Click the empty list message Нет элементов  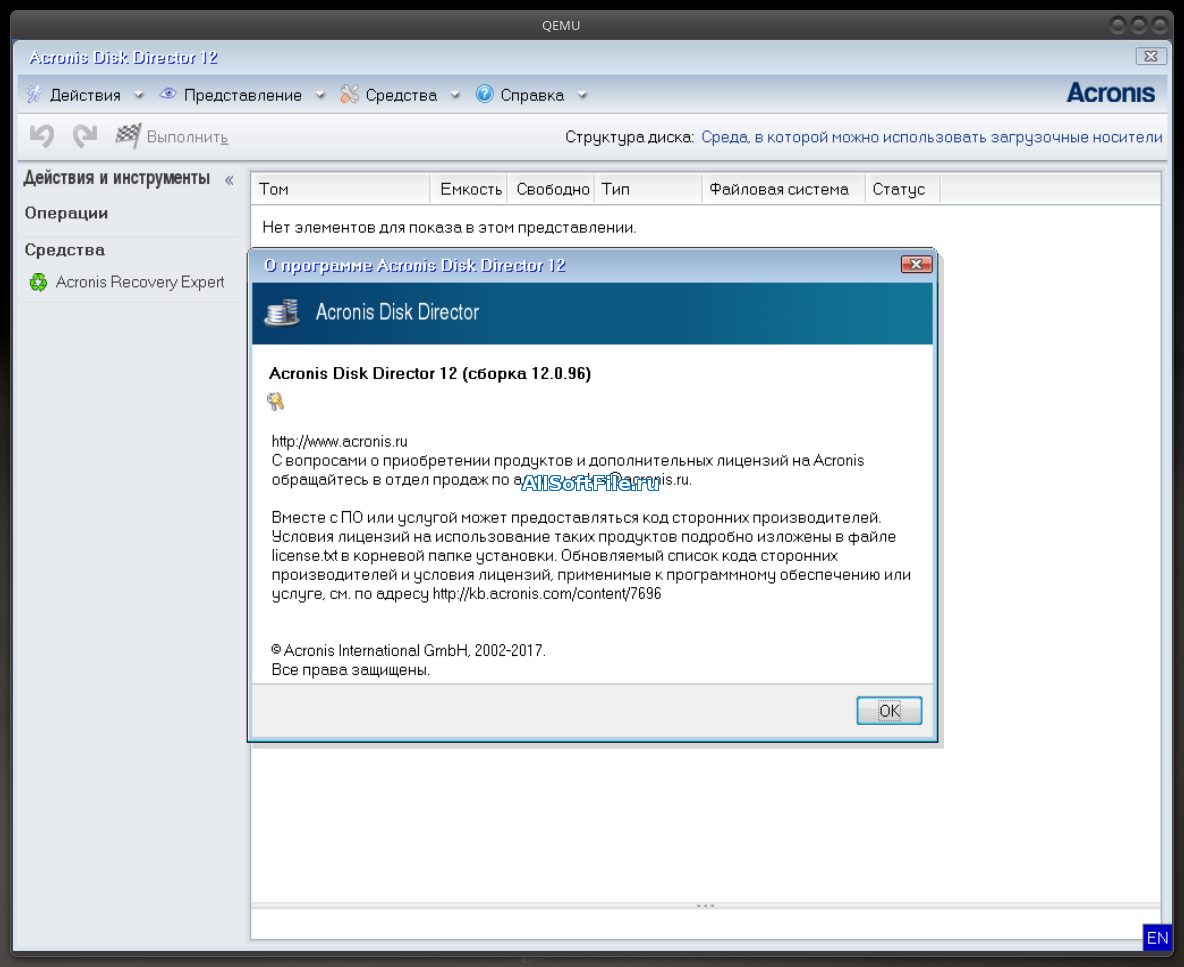click(x=449, y=227)
